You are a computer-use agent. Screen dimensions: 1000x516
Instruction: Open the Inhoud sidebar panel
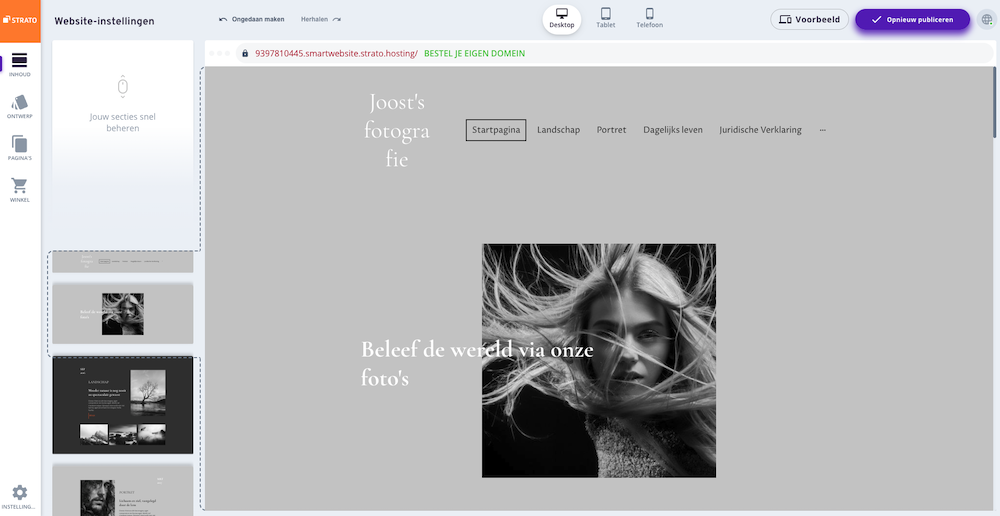20,64
